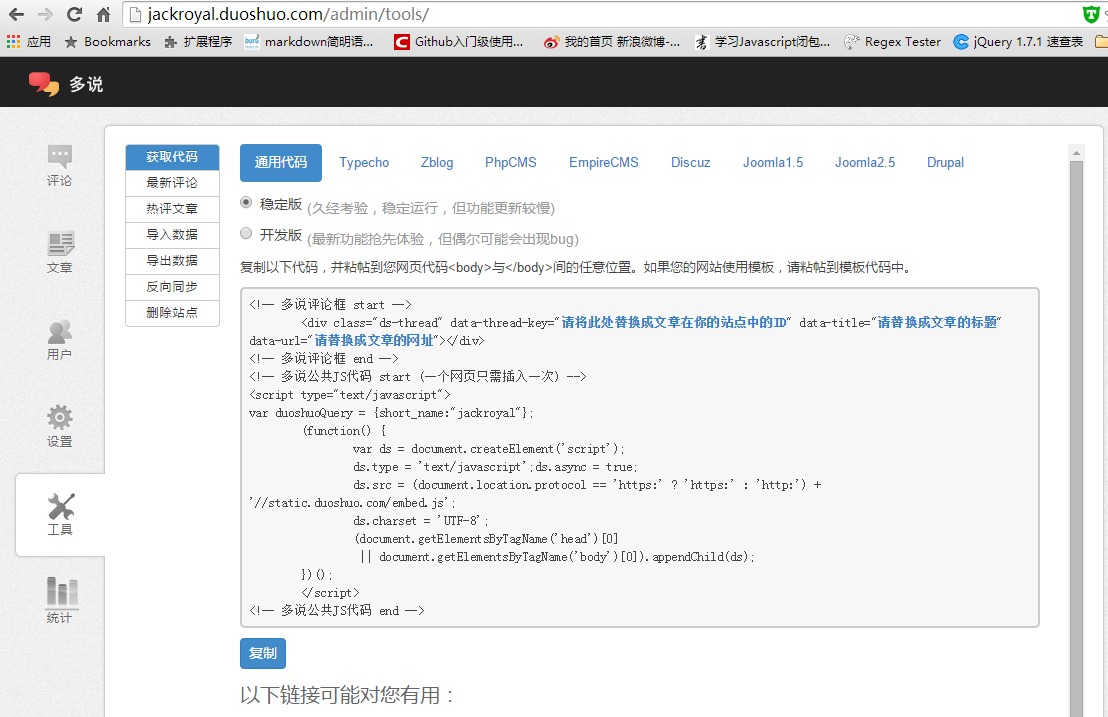The width and height of the screenshot is (1108, 717).
Task: Open 删除站点 menu item
Action: pyautogui.click(x=172, y=312)
